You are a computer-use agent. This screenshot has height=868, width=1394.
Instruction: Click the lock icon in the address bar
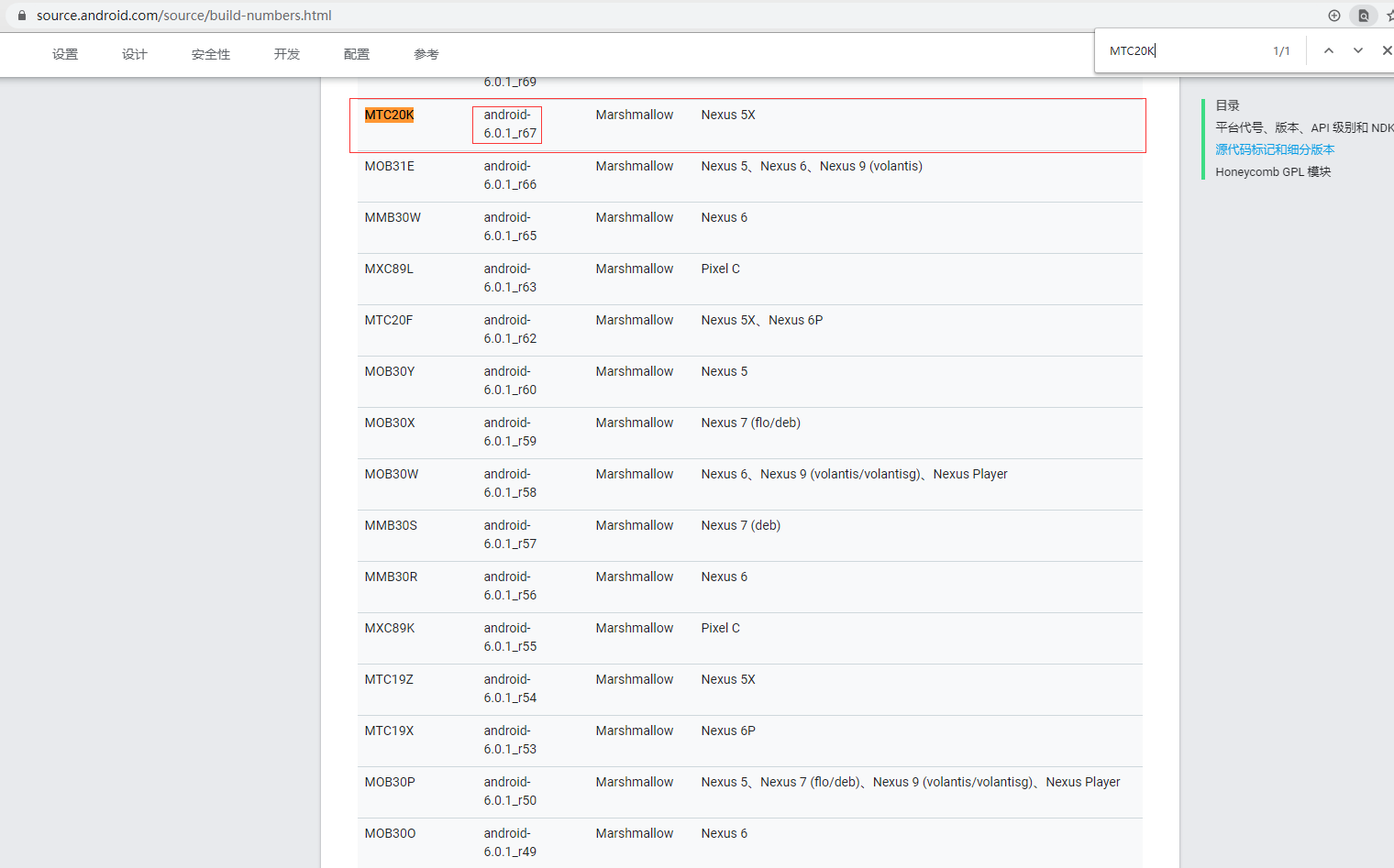point(22,16)
